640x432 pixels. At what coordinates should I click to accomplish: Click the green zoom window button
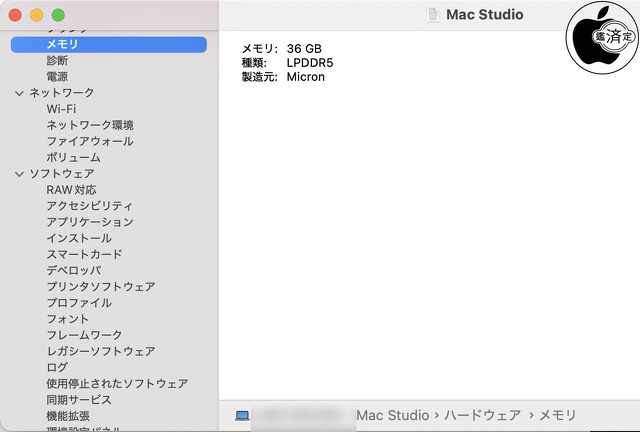tap(58, 15)
